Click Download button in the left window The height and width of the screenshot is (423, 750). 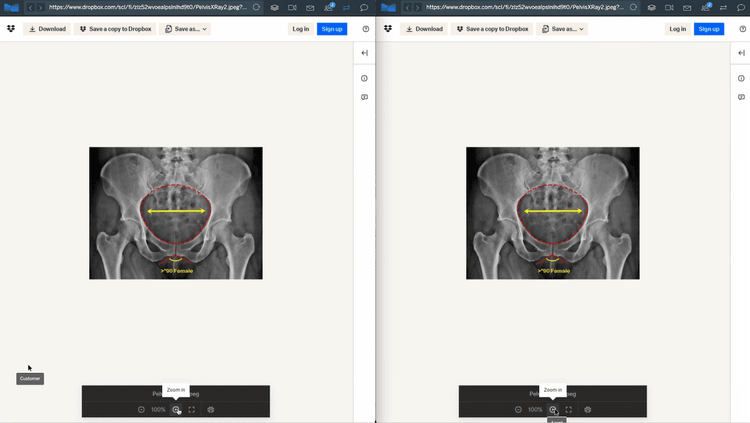(47, 29)
